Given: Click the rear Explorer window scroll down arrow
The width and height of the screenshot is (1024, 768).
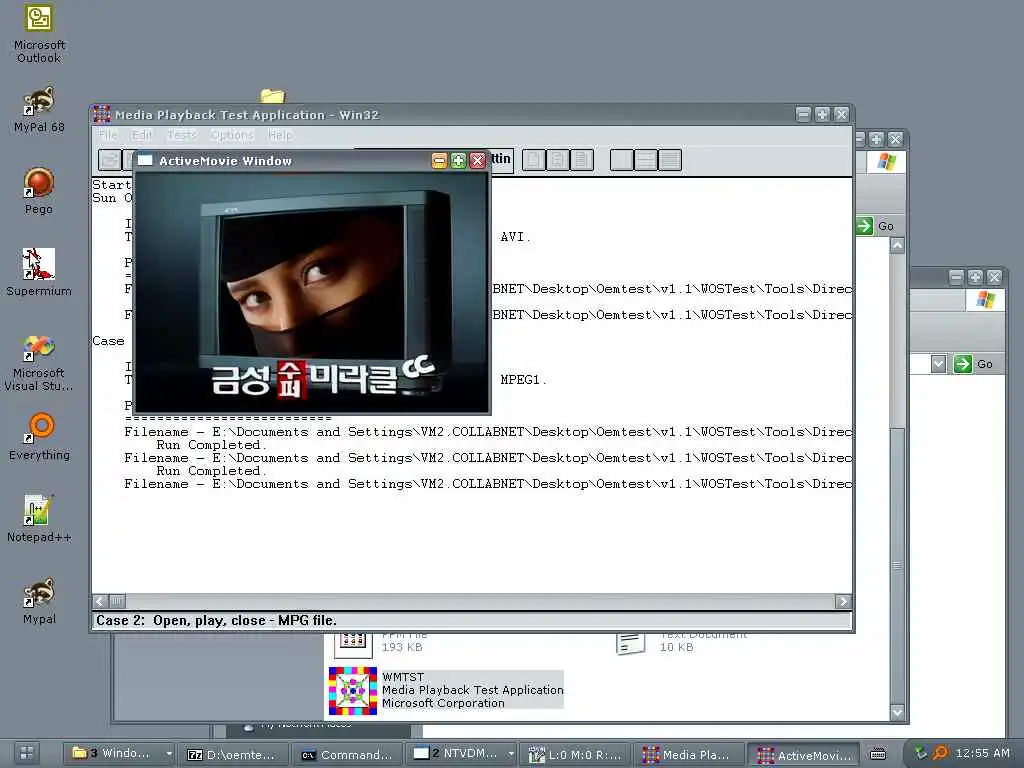Looking at the screenshot, I should (897, 712).
